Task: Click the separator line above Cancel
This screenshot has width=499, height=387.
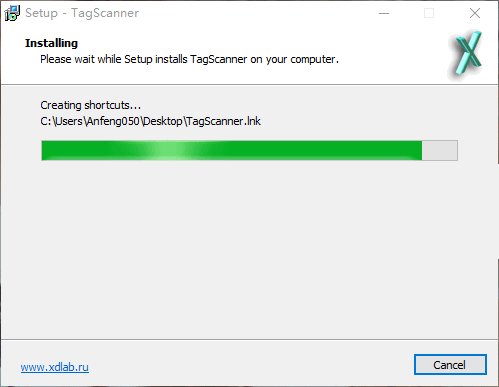Action: click(249, 340)
